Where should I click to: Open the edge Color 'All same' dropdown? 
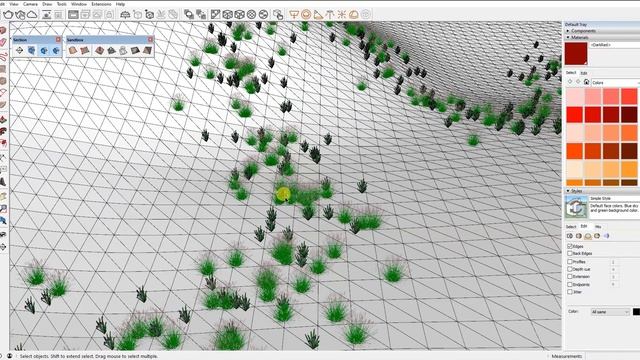(610, 312)
